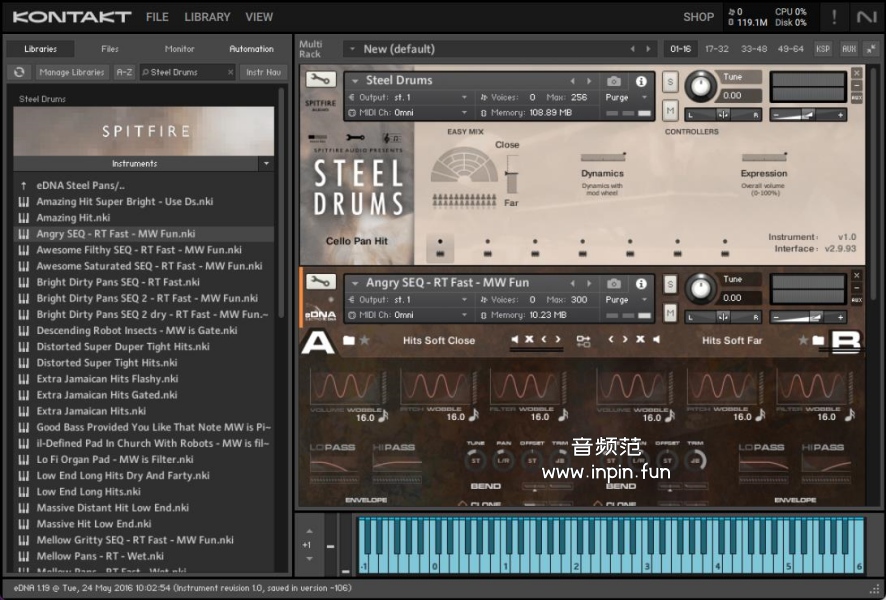
Task: Open the Steel Drums info icon
Action: tap(641, 81)
